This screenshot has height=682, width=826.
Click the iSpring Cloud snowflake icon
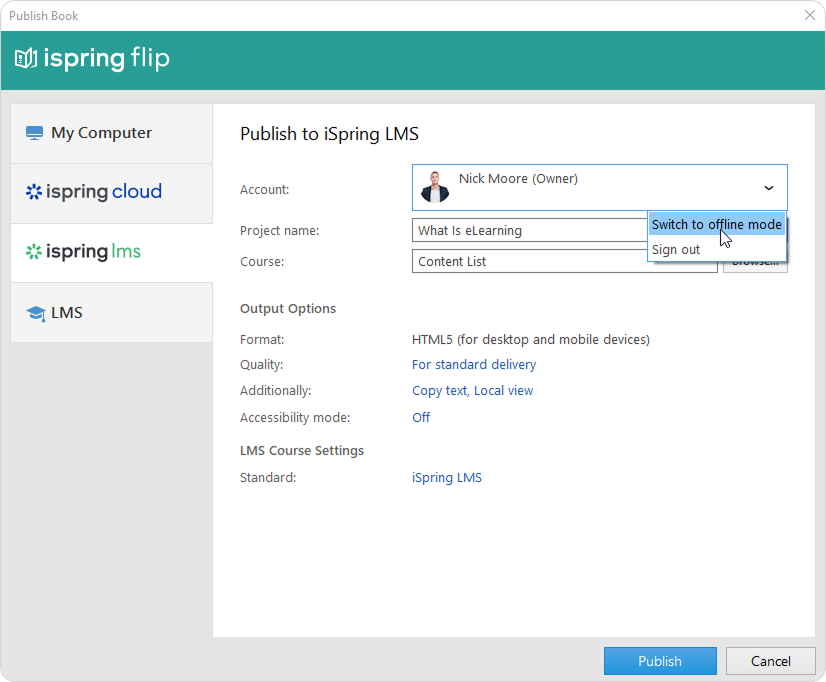click(34, 192)
